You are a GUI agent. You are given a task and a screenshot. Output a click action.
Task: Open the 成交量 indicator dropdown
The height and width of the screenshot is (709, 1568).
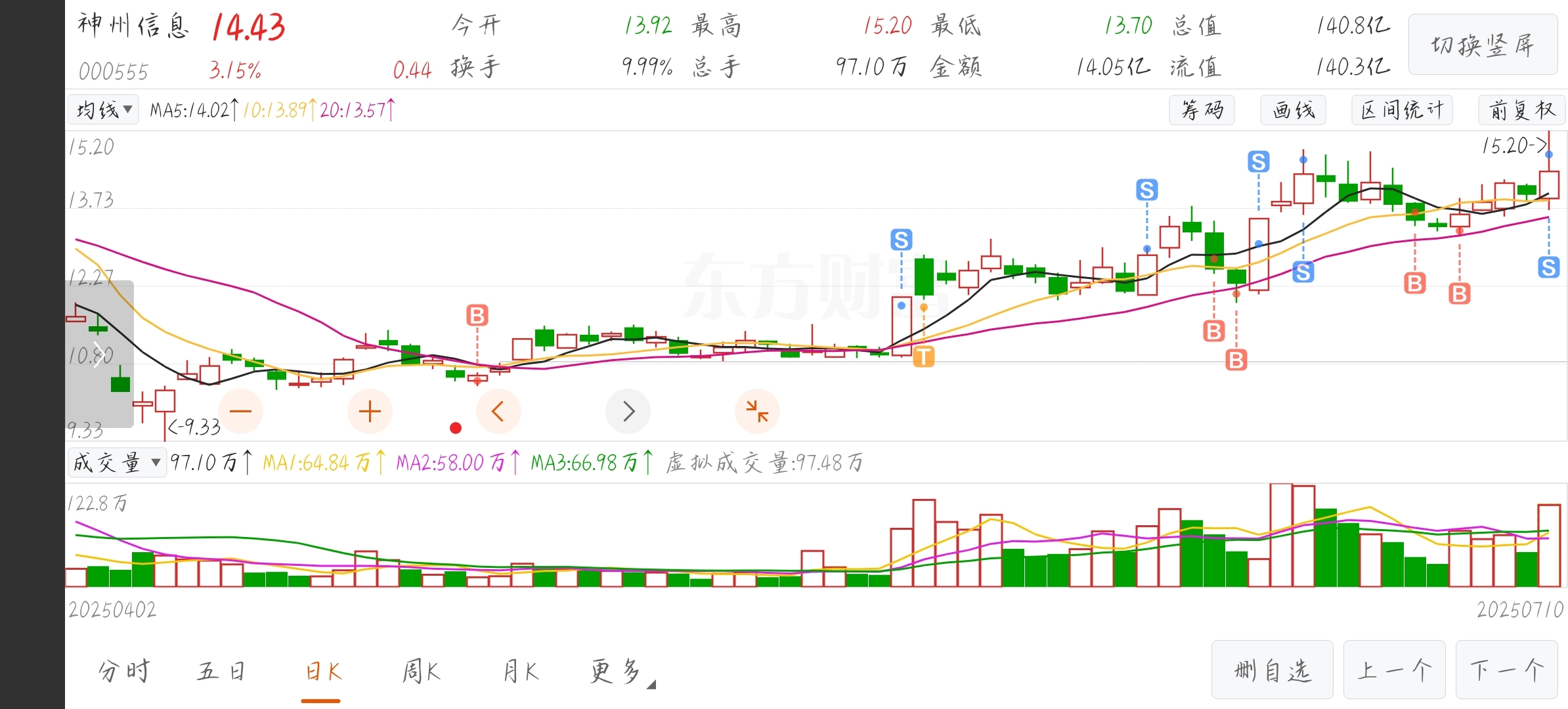(x=117, y=463)
